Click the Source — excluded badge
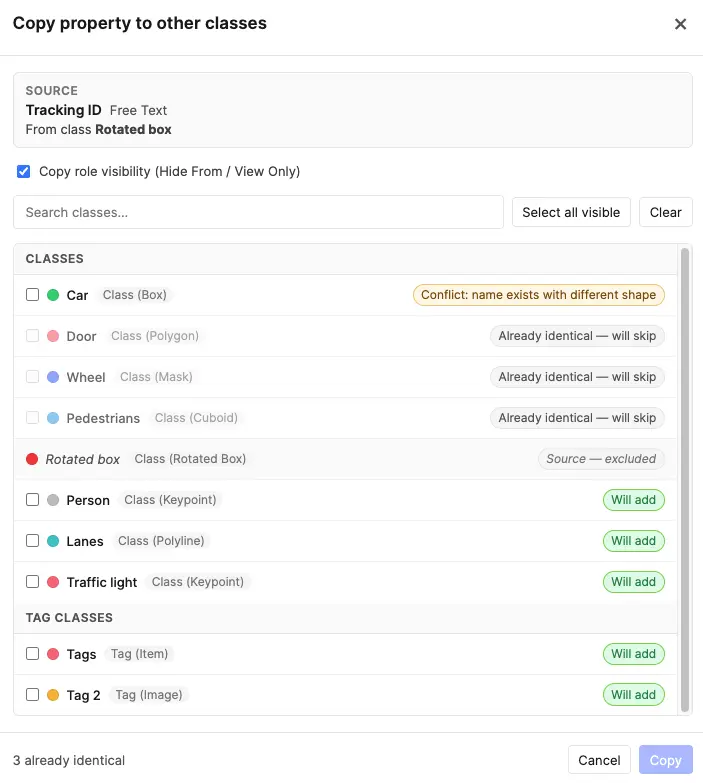Image resolution: width=703 pixels, height=783 pixels. click(601, 458)
